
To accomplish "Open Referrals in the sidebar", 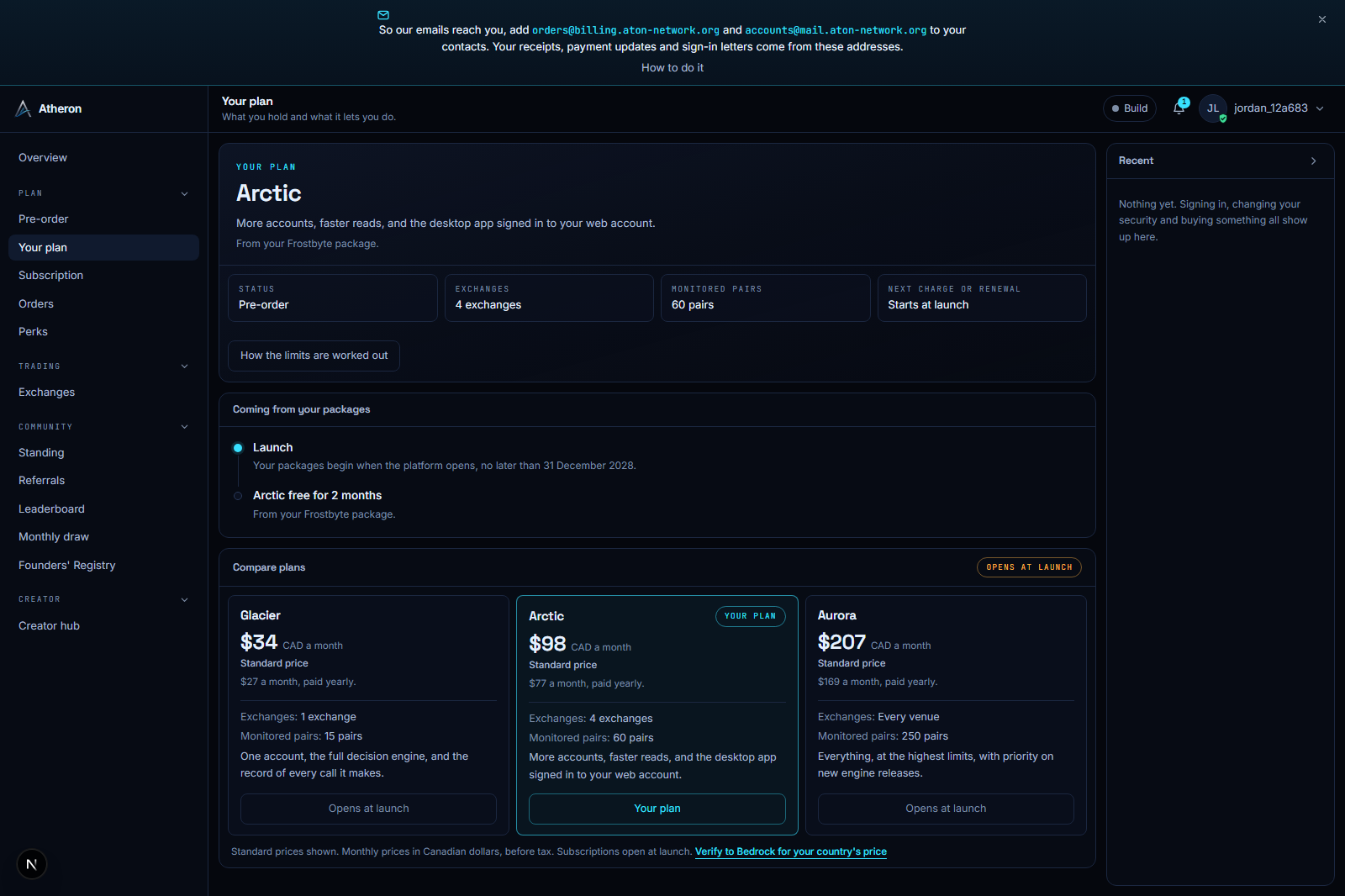I will coord(103,480).
